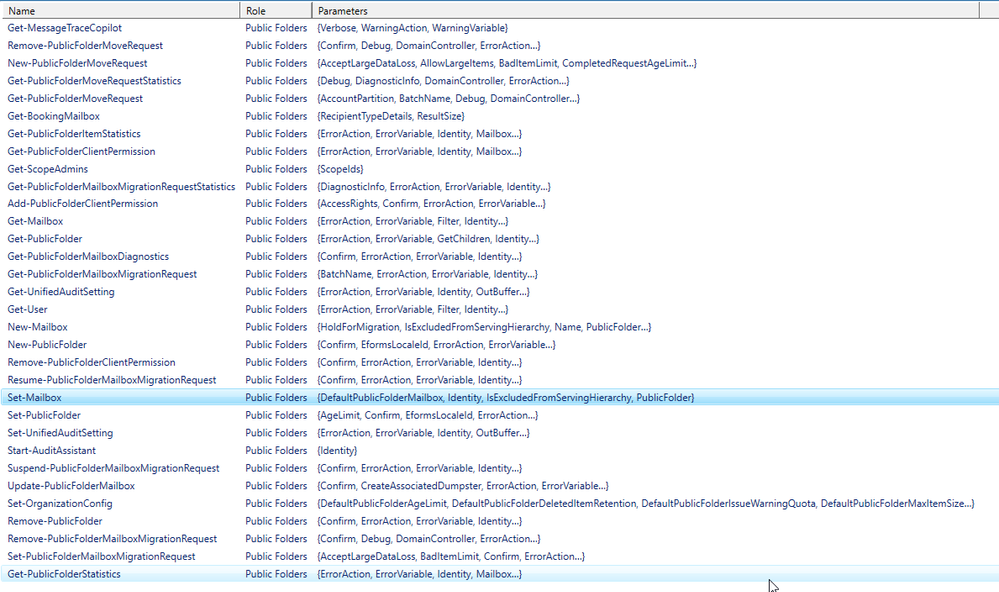Image resolution: width=999 pixels, height=592 pixels.
Task: Click parameters containing GetChildren
Action: [x=428, y=239]
